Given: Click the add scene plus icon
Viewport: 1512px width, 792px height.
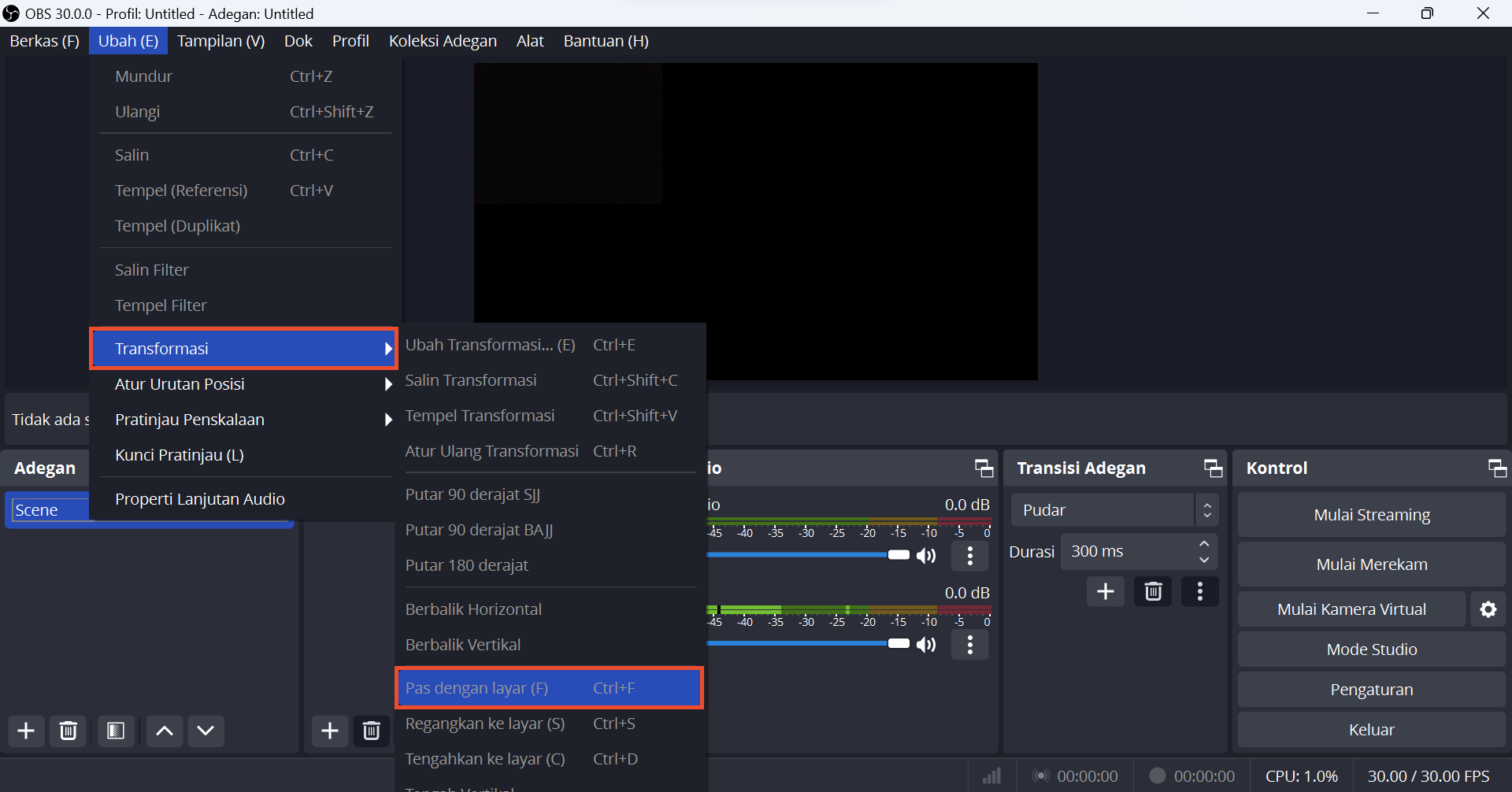Looking at the screenshot, I should [26, 731].
